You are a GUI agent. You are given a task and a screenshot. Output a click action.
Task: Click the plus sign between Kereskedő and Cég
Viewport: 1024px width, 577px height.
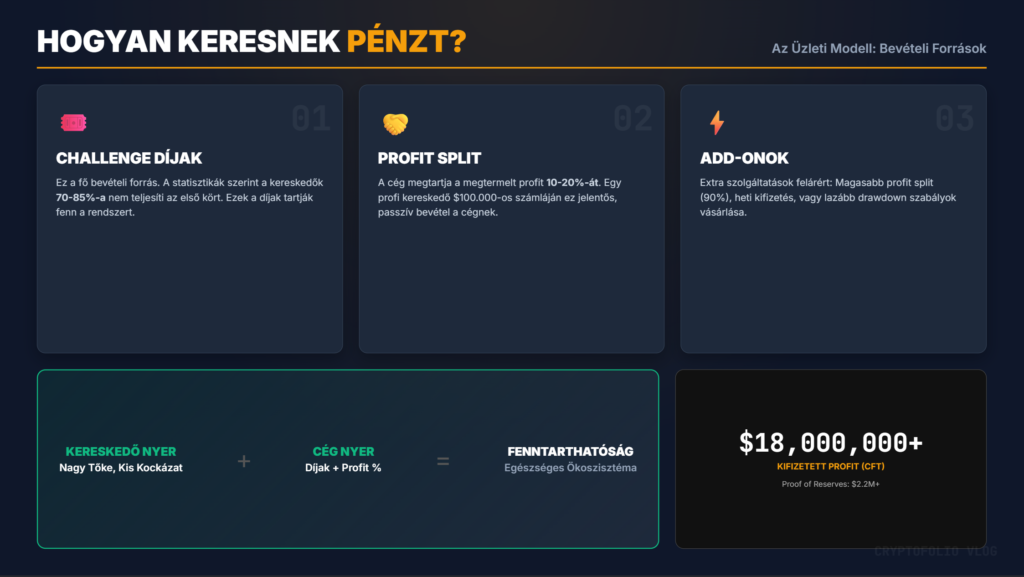tap(243, 461)
